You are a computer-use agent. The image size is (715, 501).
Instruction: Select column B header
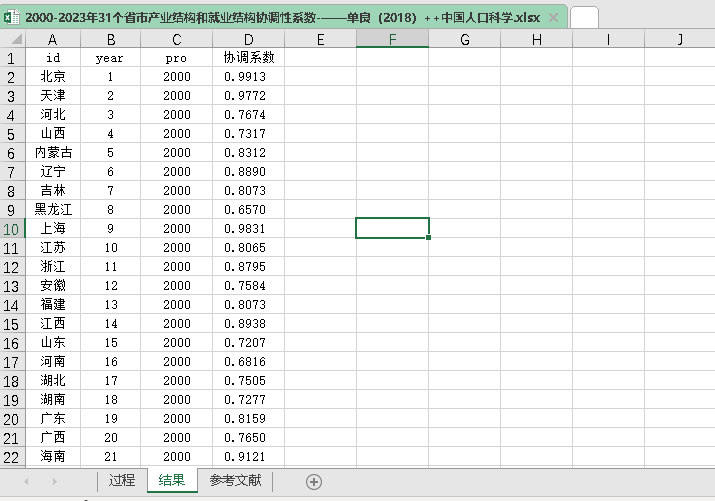(x=110, y=40)
